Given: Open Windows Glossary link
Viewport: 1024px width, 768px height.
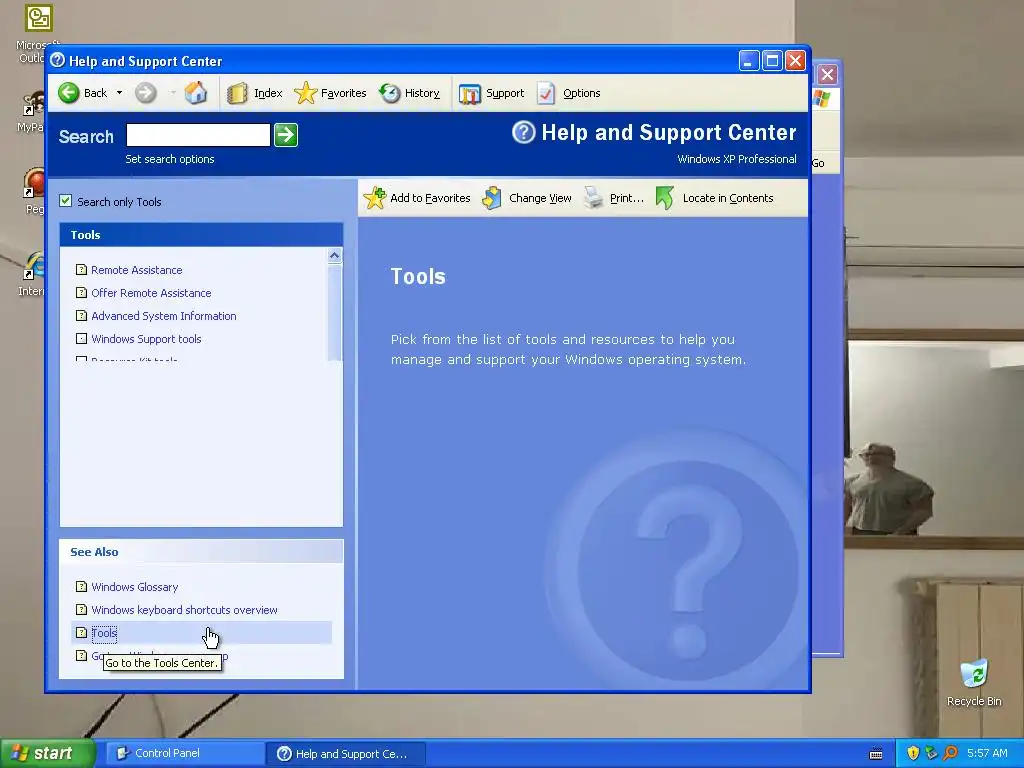Looking at the screenshot, I should coord(135,586).
